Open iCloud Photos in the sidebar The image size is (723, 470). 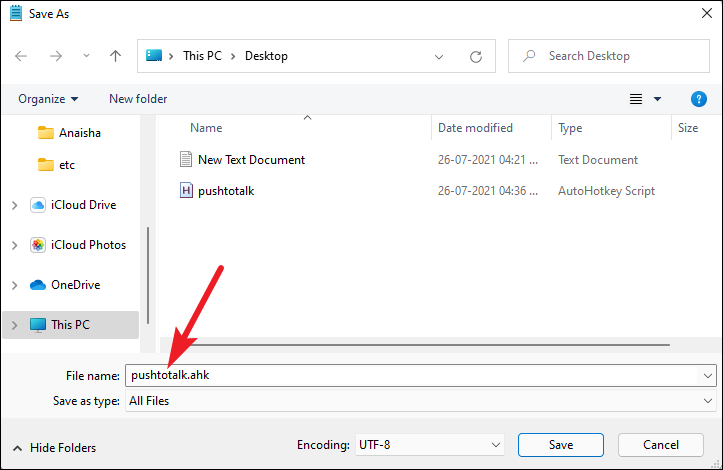(x=87, y=245)
